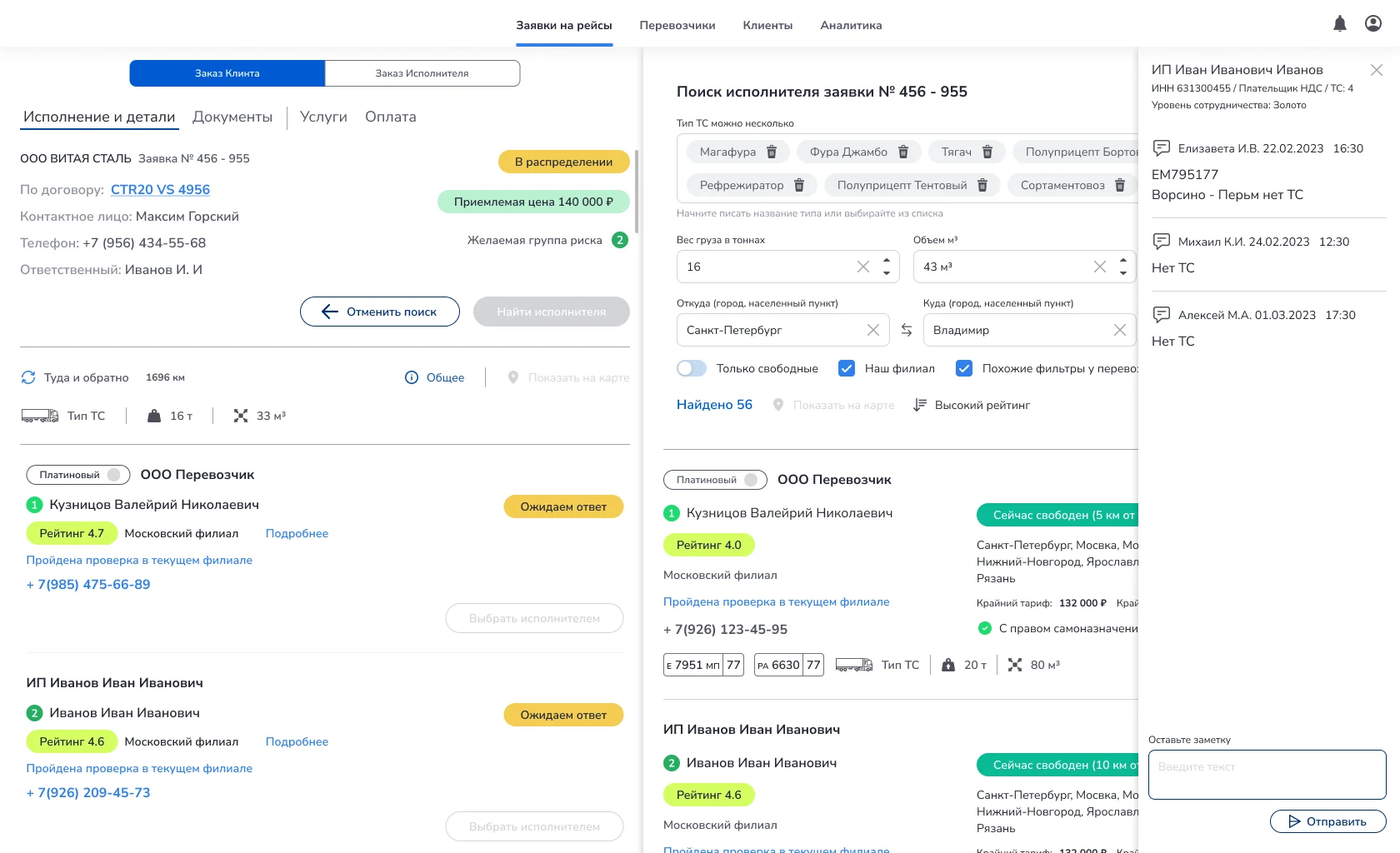Remove the Фура Джамбо vehicle type tag
The width and height of the screenshot is (1400, 853).
(903, 152)
